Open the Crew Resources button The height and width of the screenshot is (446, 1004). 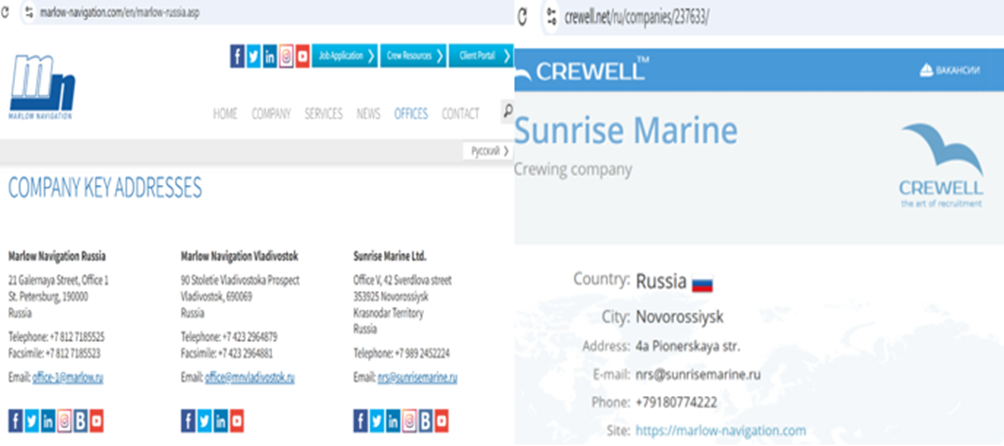414,56
